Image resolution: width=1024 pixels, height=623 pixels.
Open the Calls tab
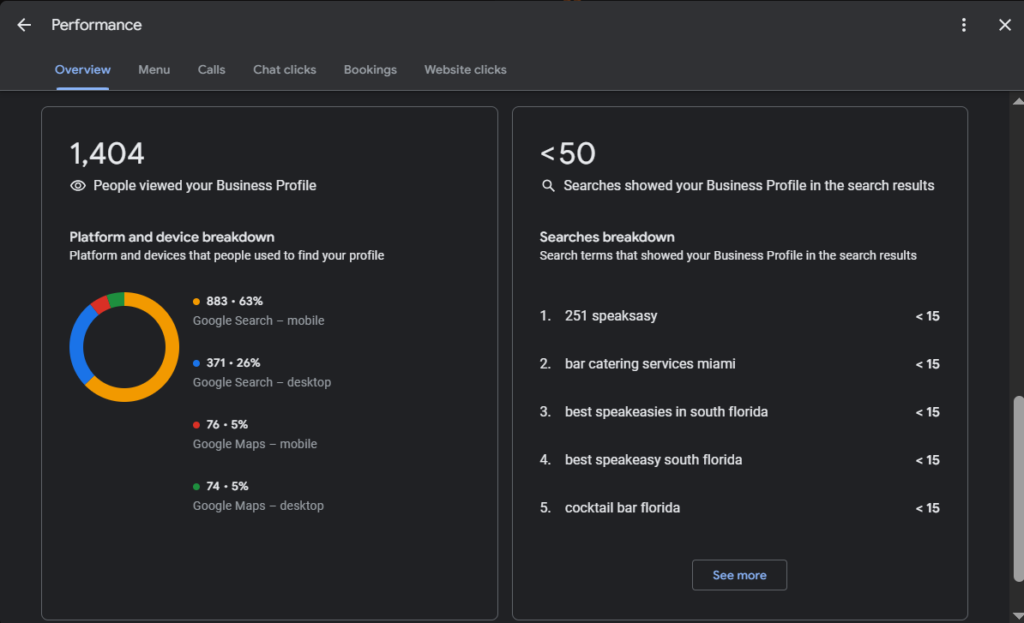click(x=212, y=69)
